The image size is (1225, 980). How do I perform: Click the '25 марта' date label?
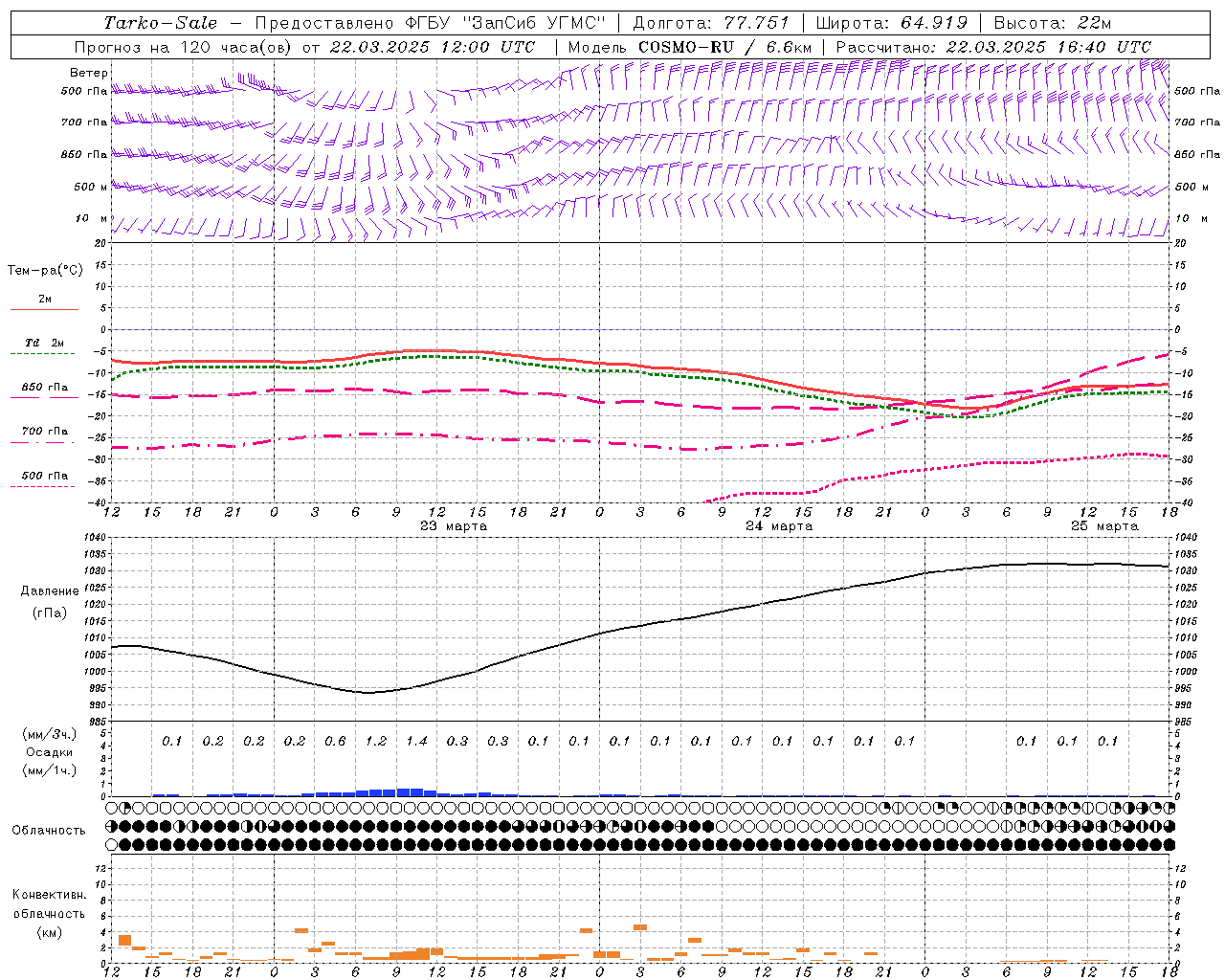1104,526
